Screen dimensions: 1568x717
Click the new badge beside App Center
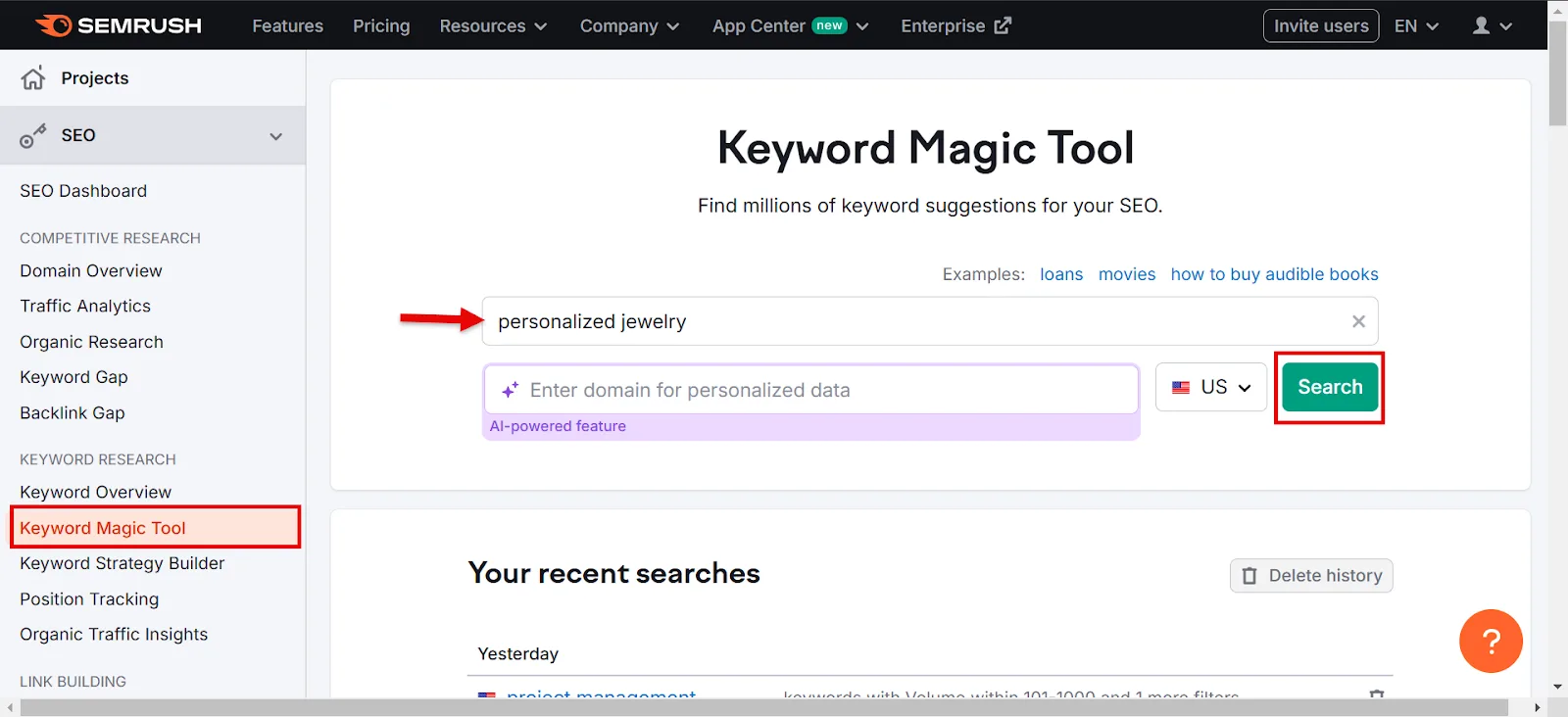click(x=829, y=25)
